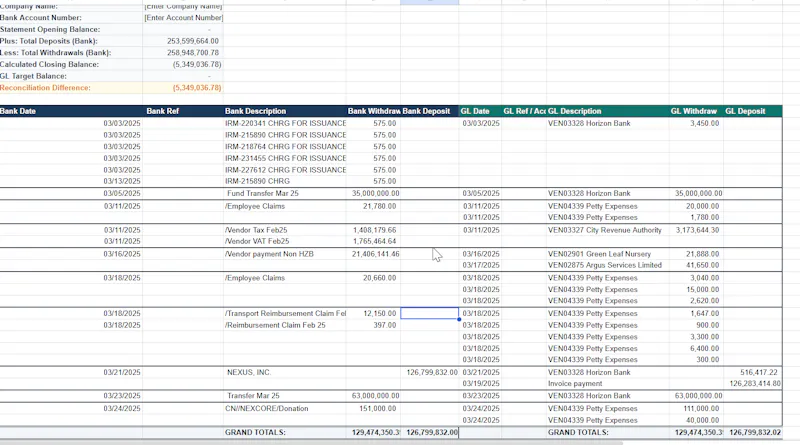Viewport: 800px width, 445px height.
Task: Select GL withdrawal 41,650.00 cell
Action: [x=696, y=265]
